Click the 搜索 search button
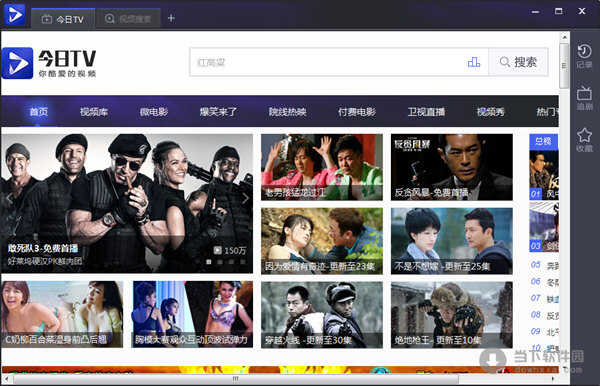The height and width of the screenshot is (386, 600). tap(518, 62)
